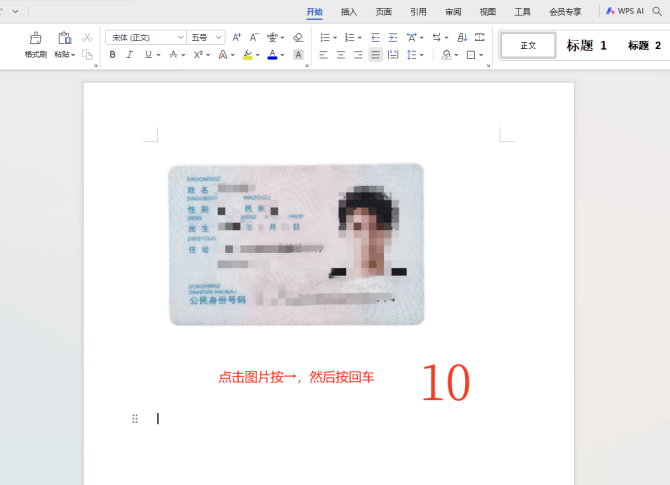Screen dimensions: 670x485
Task: Expand line spacing dropdown arrow
Action: click(x=422, y=55)
